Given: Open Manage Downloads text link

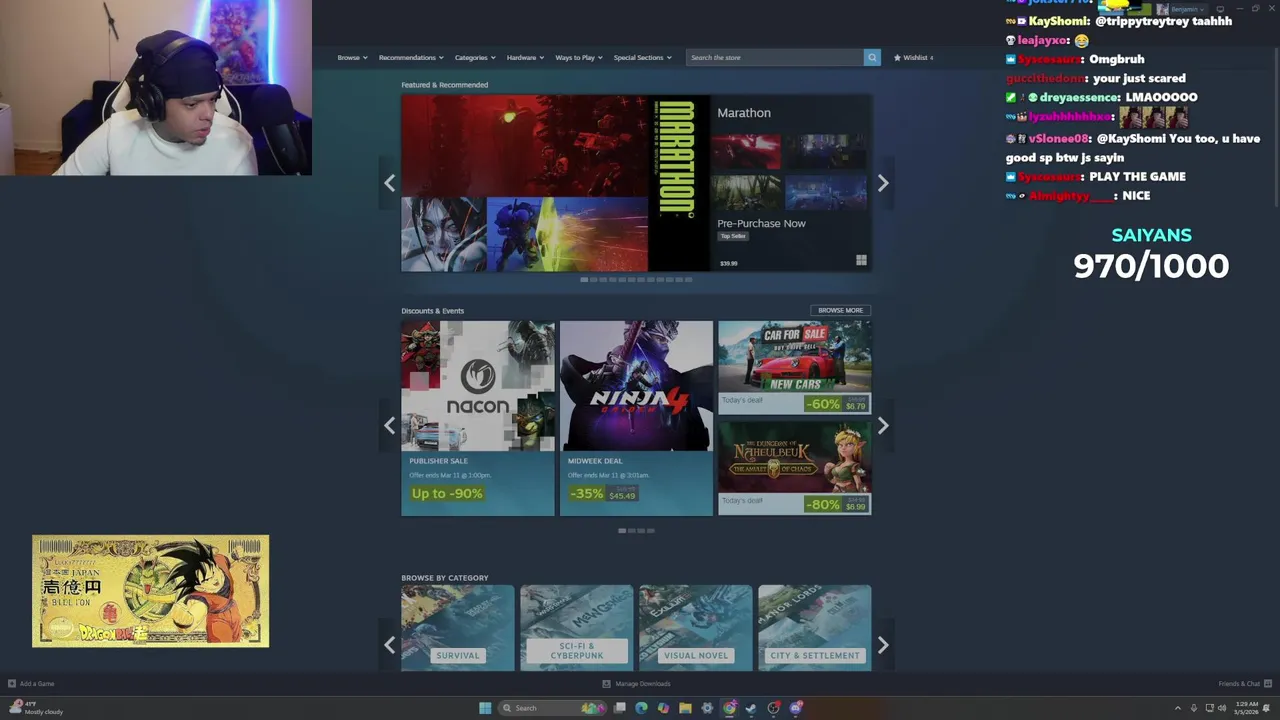Looking at the screenshot, I should [x=643, y=684].
